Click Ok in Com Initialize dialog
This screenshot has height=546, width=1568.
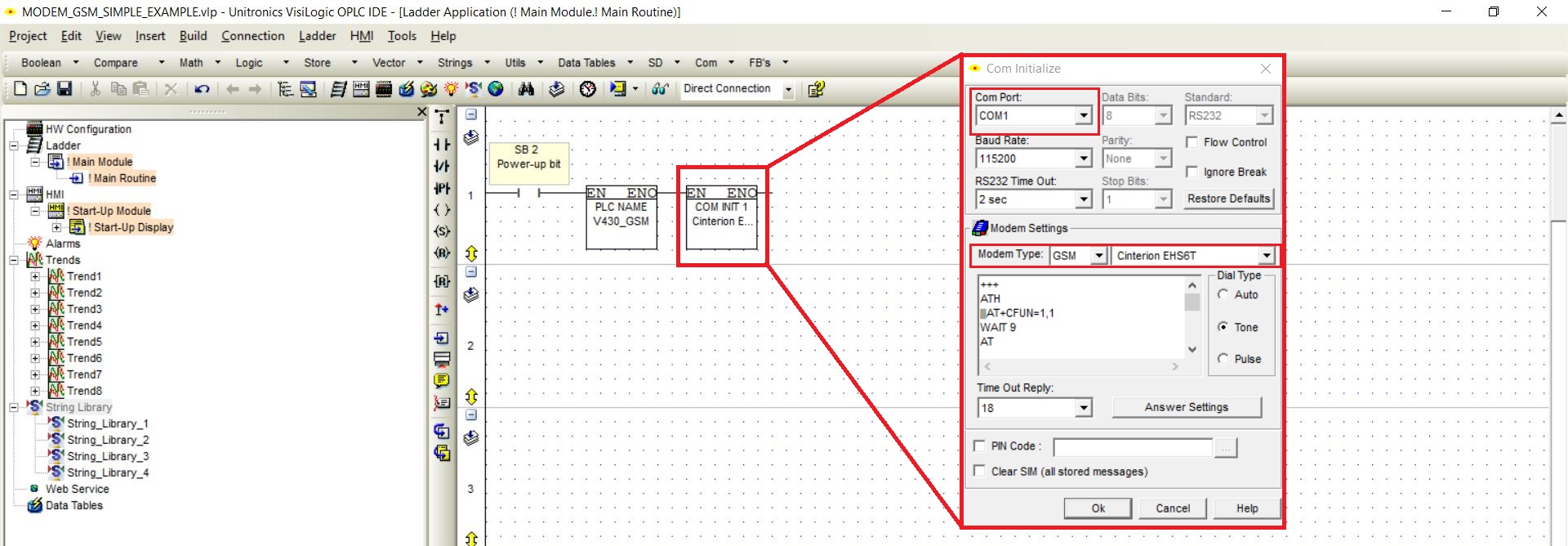1098,508
